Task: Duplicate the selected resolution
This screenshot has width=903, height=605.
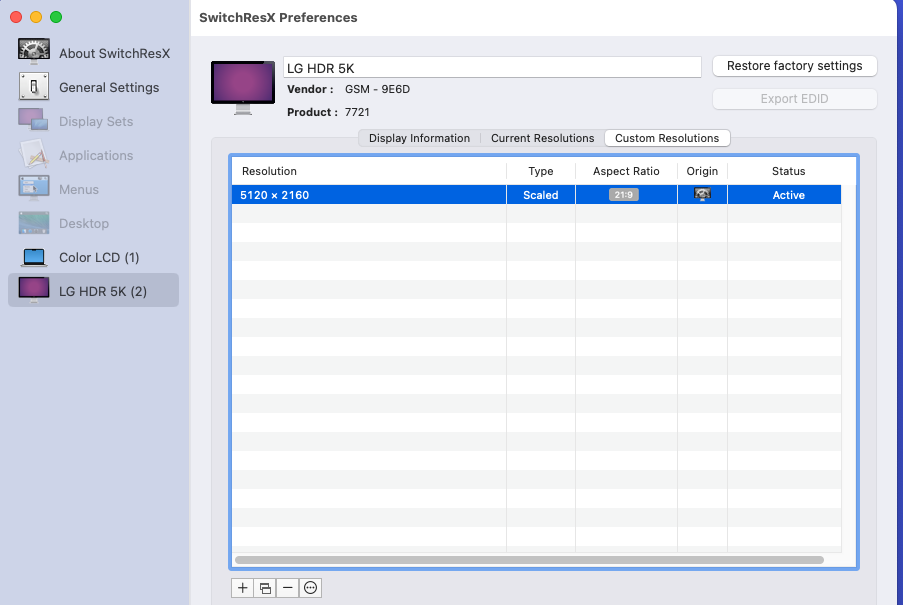Action: pyautogui.click(x=265, y=588)
